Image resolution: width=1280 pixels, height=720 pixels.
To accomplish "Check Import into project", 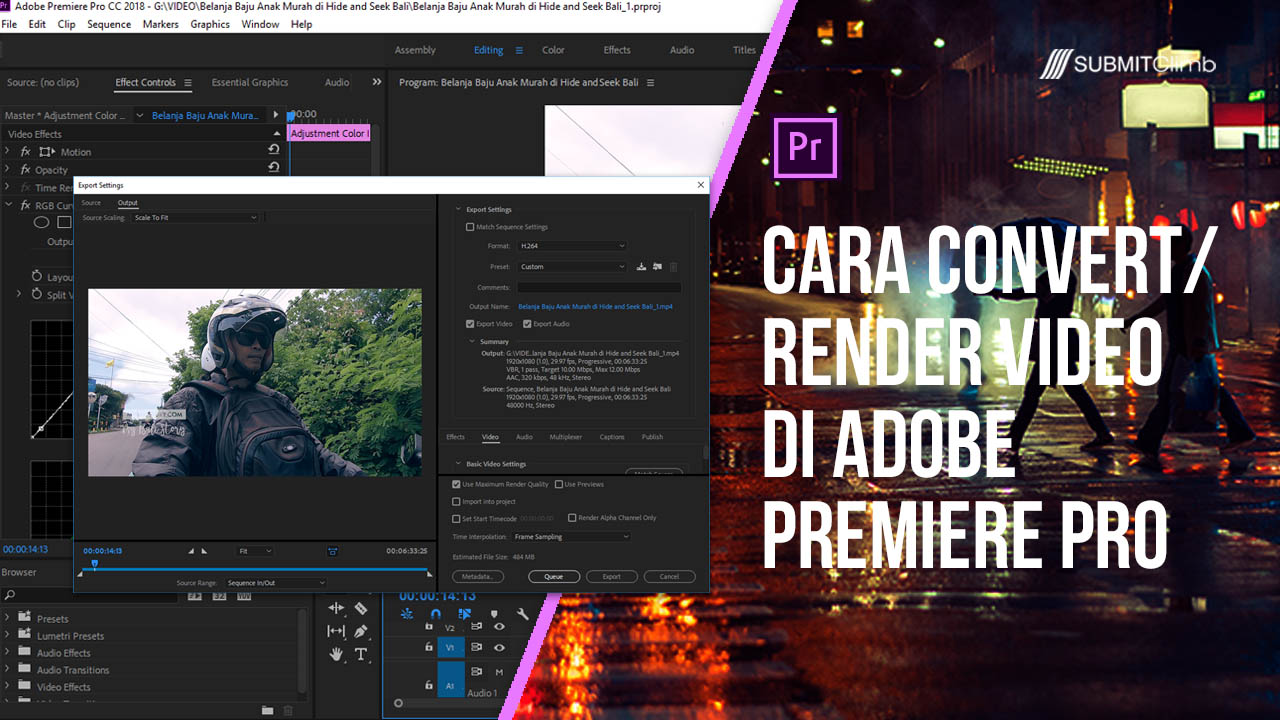I will [x=457, y=501].
